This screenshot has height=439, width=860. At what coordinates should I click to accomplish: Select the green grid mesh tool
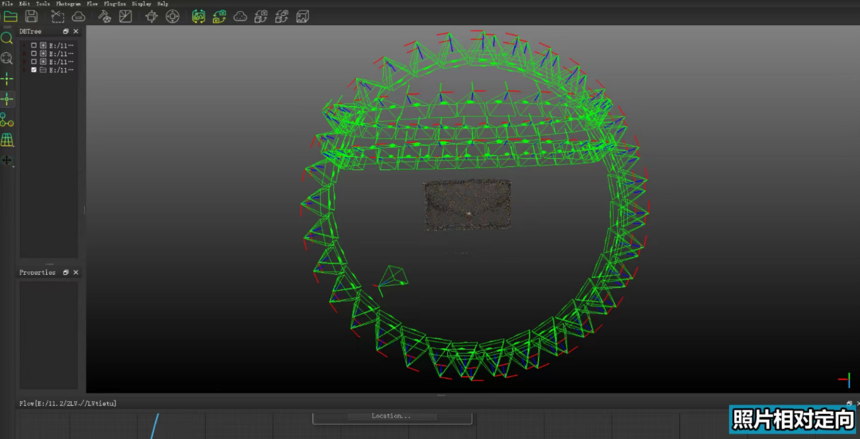tap(7, 140)
